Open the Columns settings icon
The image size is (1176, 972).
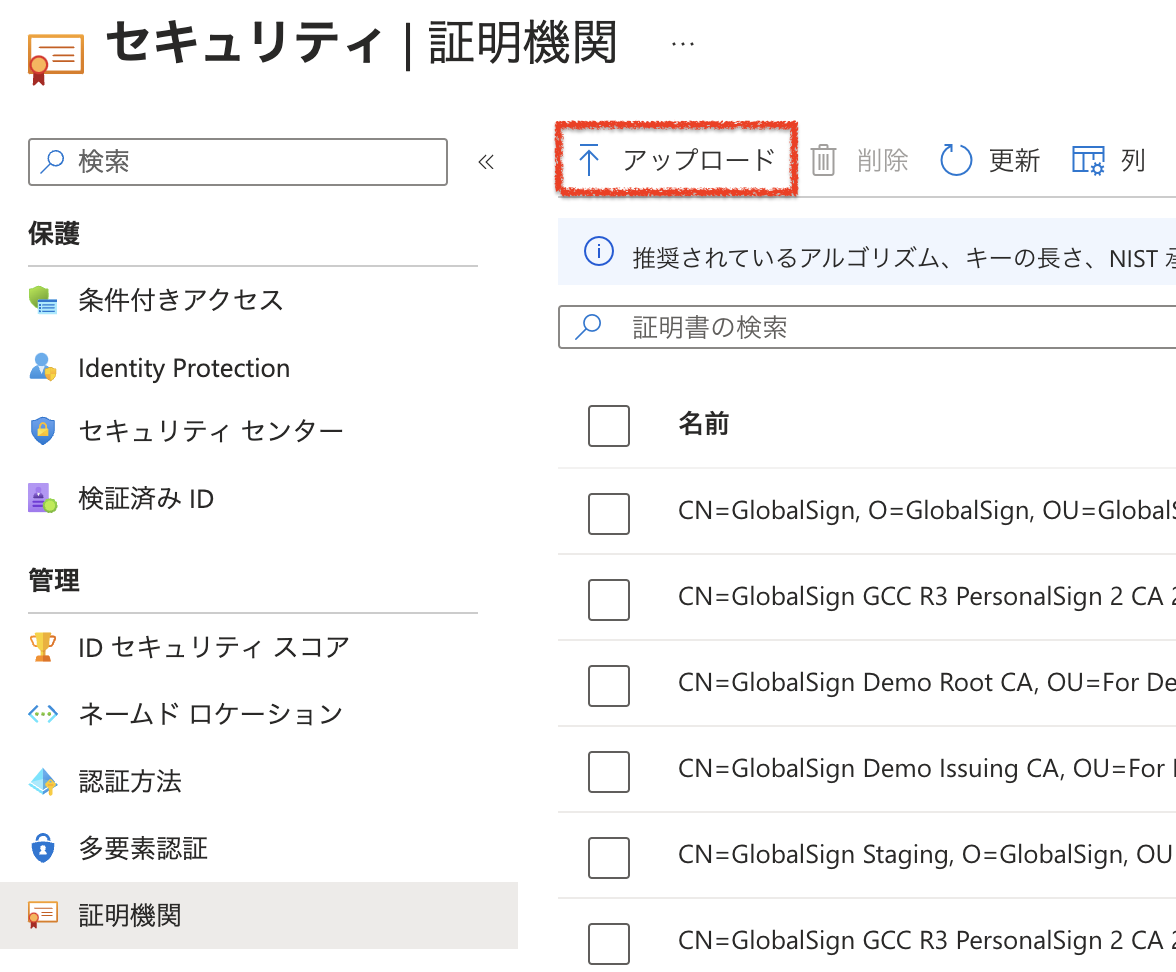(1088, 160)
